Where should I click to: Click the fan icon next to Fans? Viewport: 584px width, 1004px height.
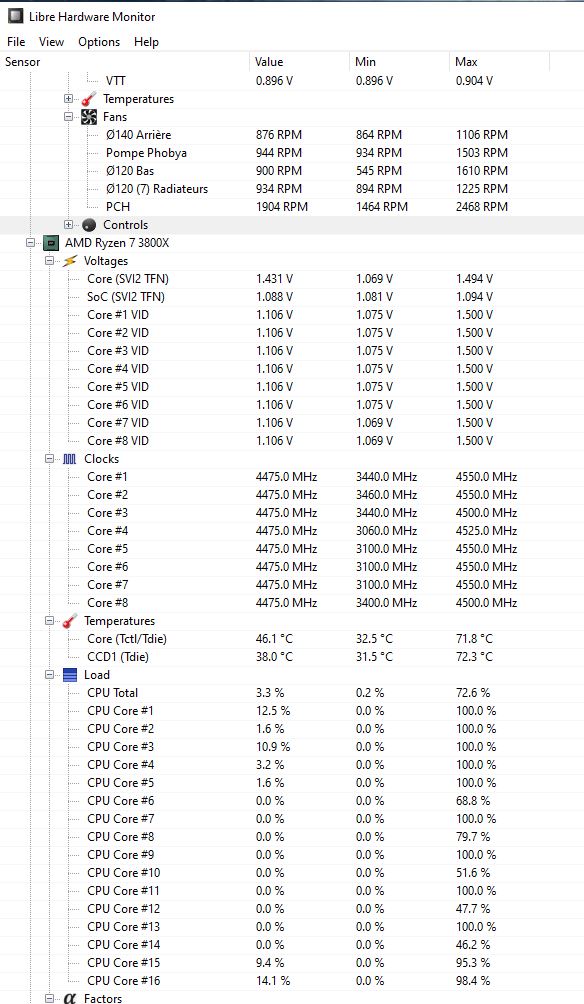[x=89, y=117]
